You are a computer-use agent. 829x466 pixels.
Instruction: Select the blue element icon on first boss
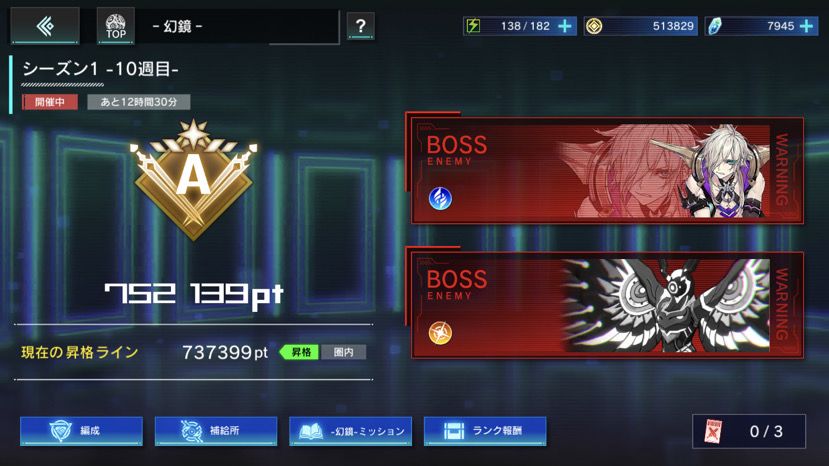pyautogui.click(x=440, y=199)
